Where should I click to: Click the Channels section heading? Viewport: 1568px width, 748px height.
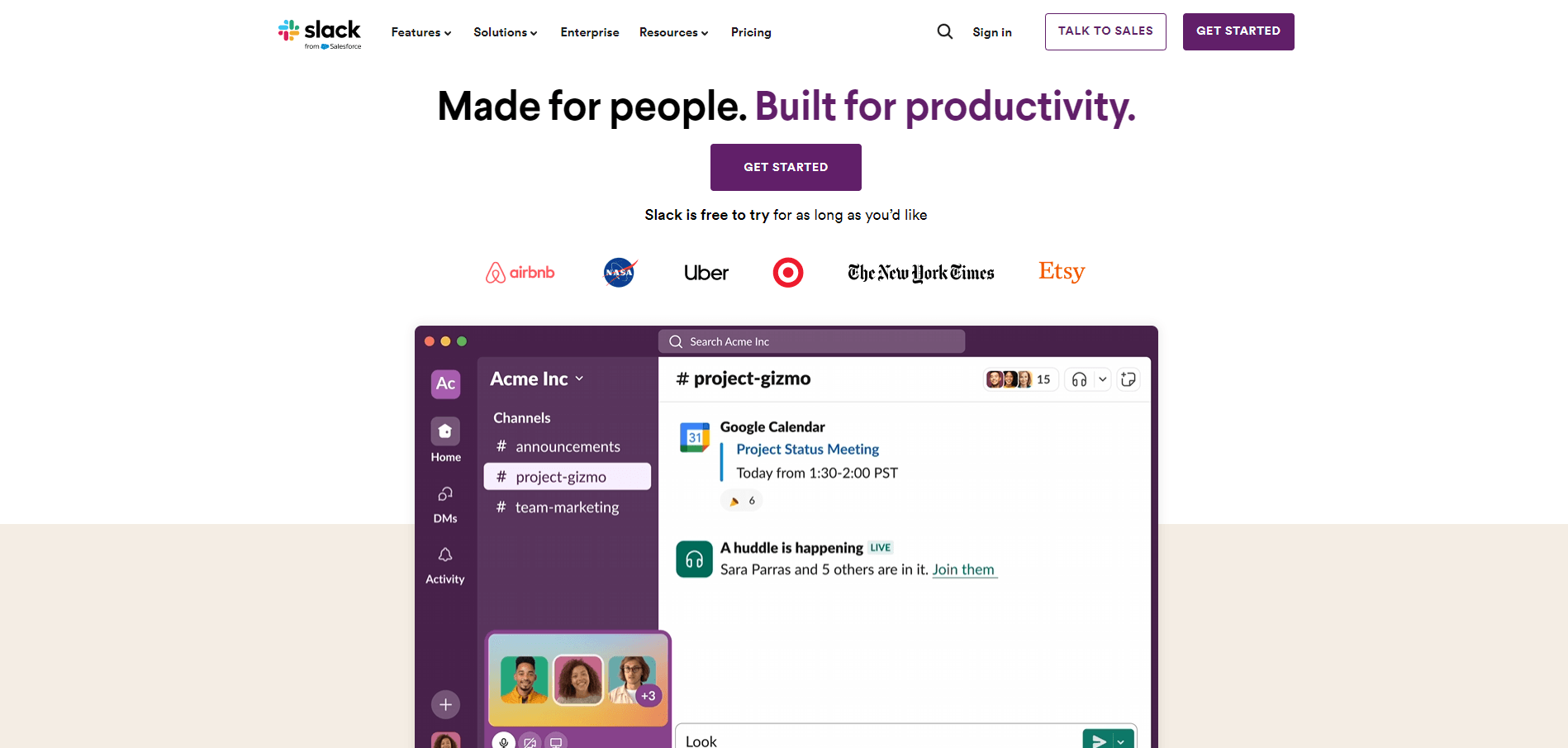tap(522, 418)
